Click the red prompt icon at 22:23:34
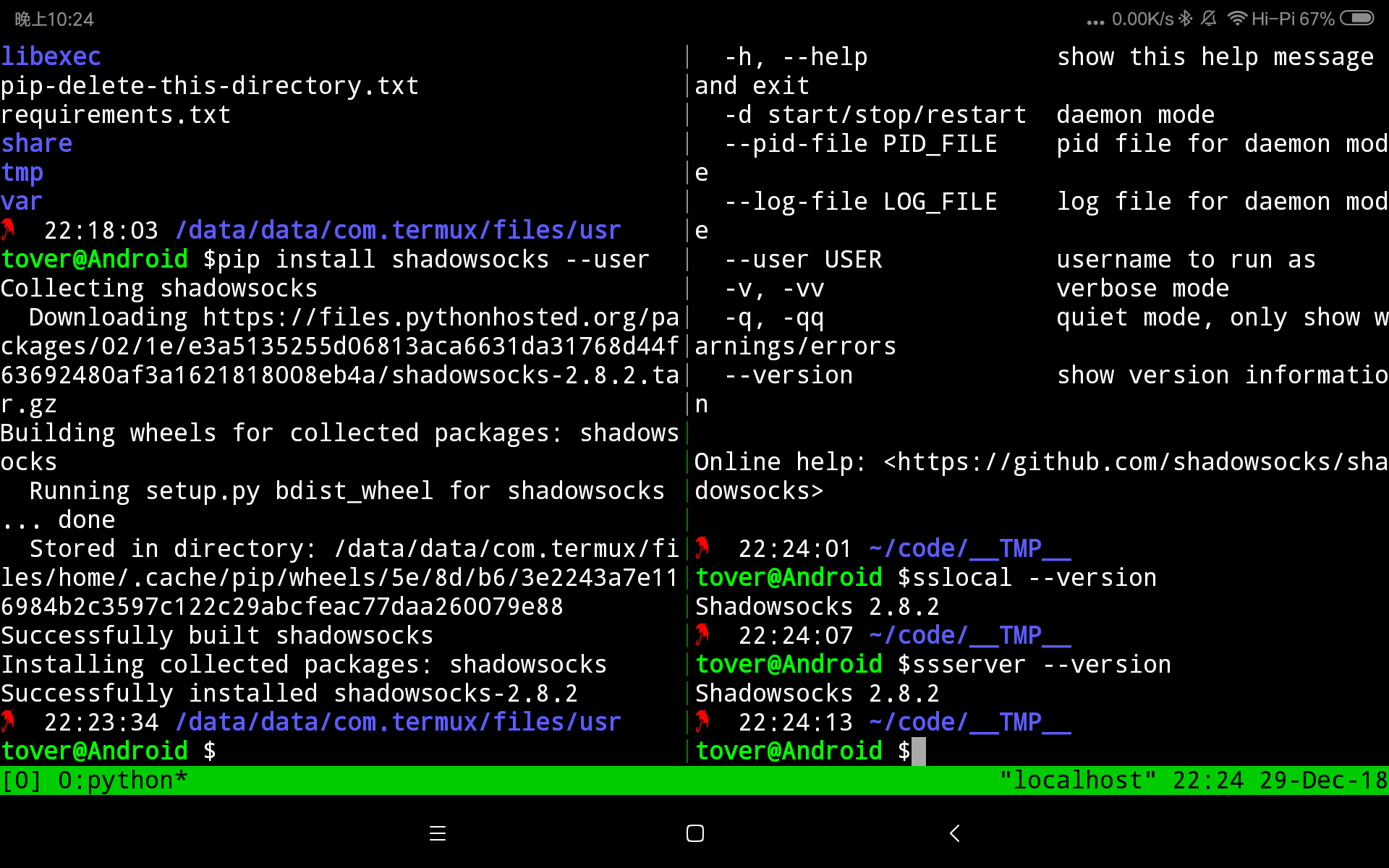Viewport: 1389px width, 868px height. click(x=9, y=722)
